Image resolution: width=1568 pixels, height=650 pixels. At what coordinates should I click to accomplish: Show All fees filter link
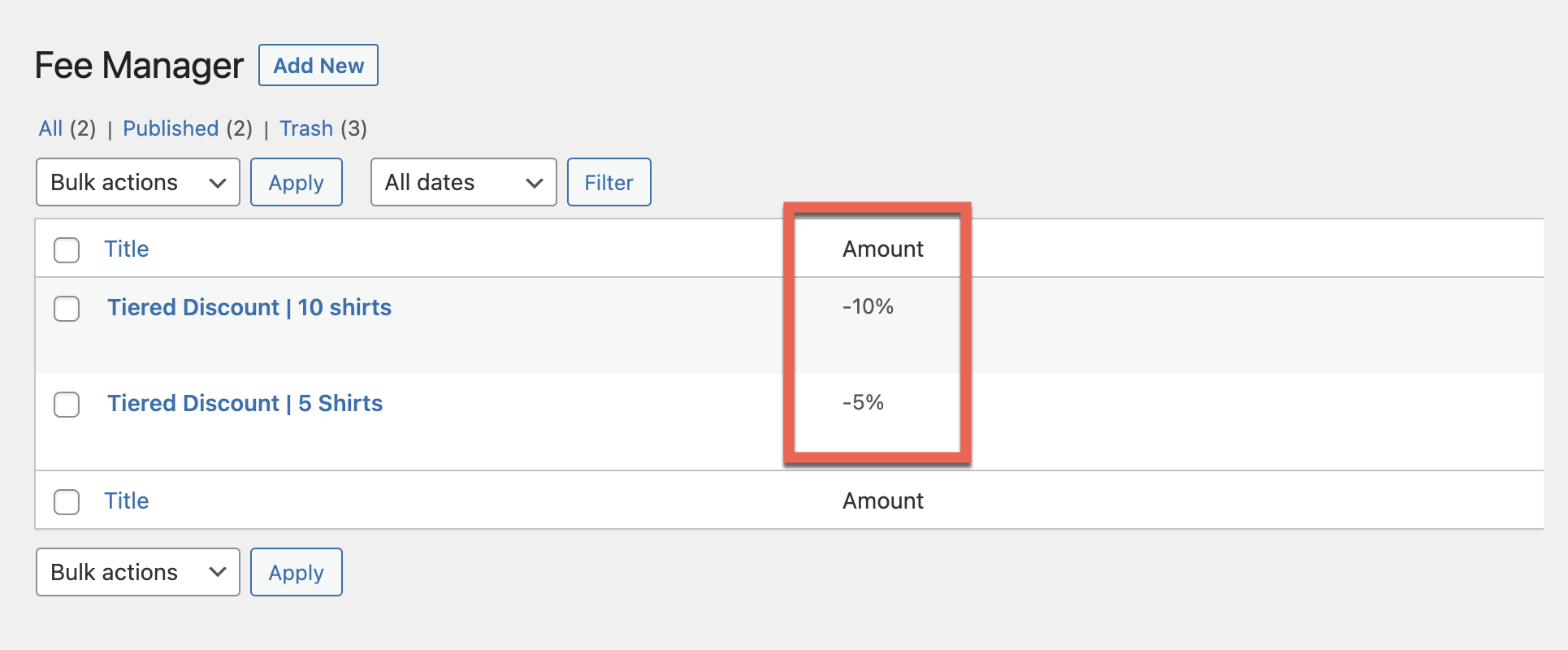[50, 128]
